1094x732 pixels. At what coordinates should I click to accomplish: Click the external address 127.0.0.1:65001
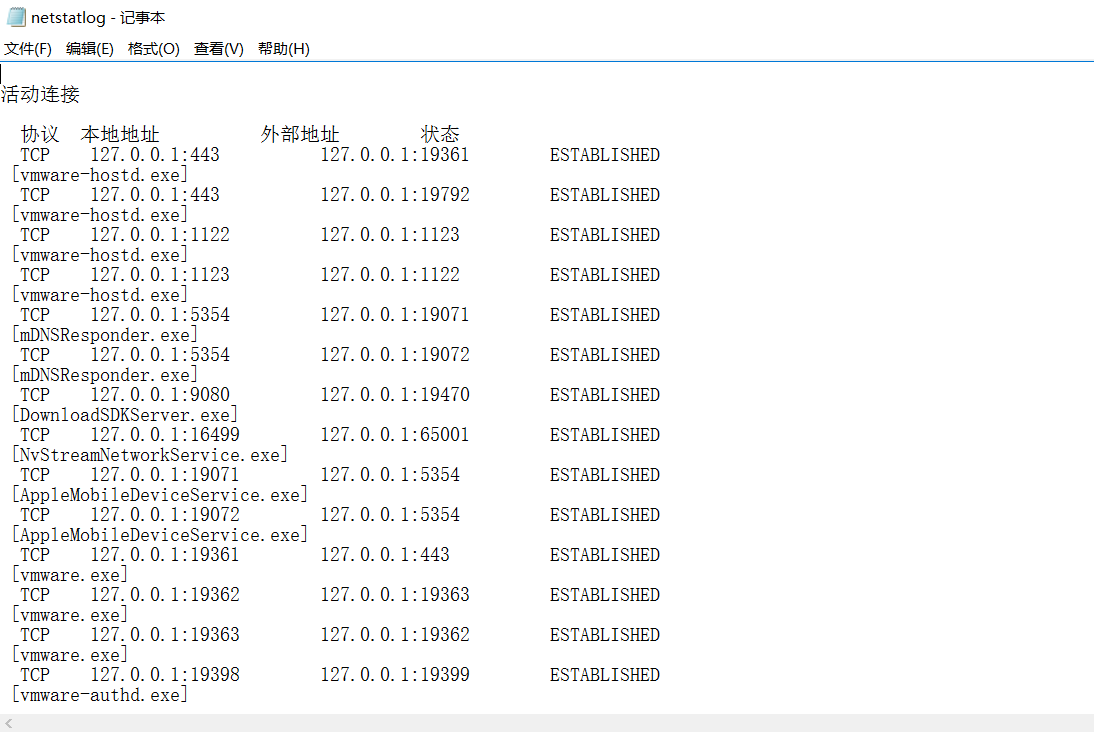click(395, 435)
